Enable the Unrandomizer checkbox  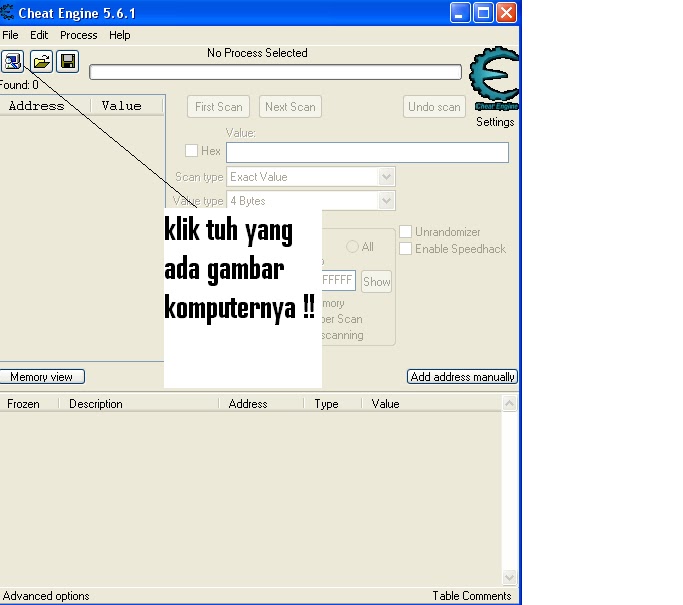click(x=406, y=232)
